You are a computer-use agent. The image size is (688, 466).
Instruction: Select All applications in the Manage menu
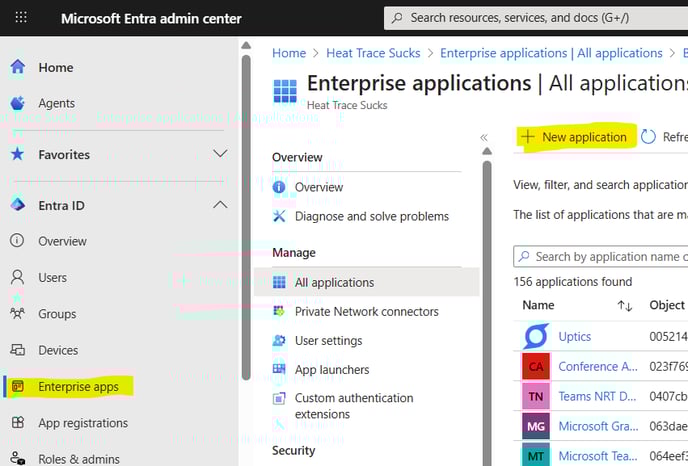tap(334, 283)
